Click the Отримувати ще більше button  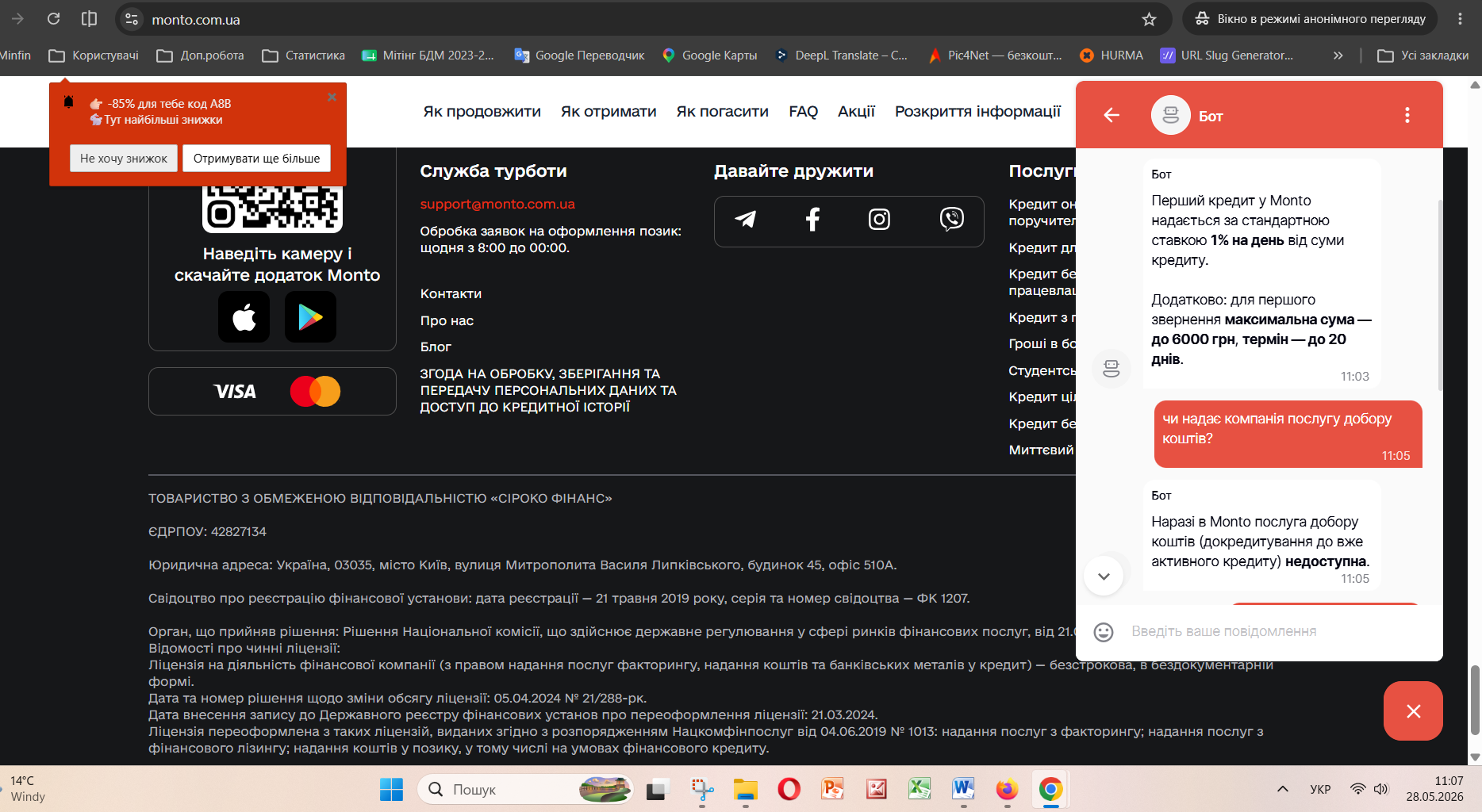257,159
